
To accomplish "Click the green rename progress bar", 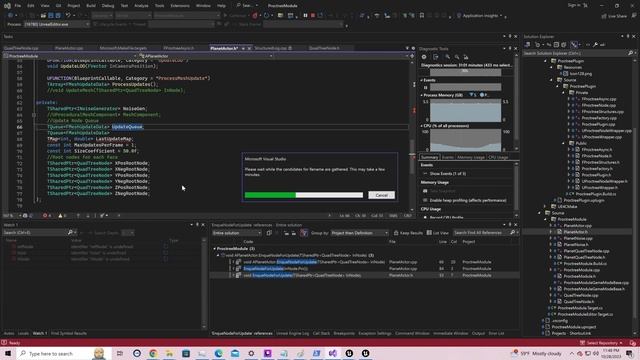I will coord(303,195).
